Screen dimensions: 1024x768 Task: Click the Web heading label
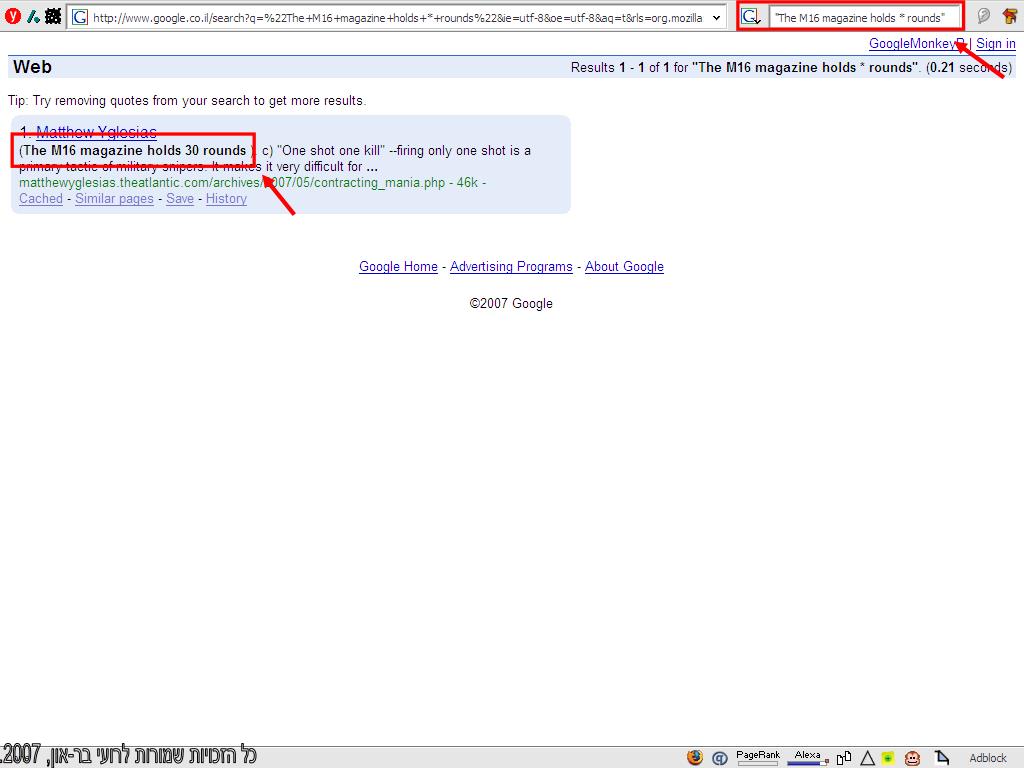[x=32, y=67]
